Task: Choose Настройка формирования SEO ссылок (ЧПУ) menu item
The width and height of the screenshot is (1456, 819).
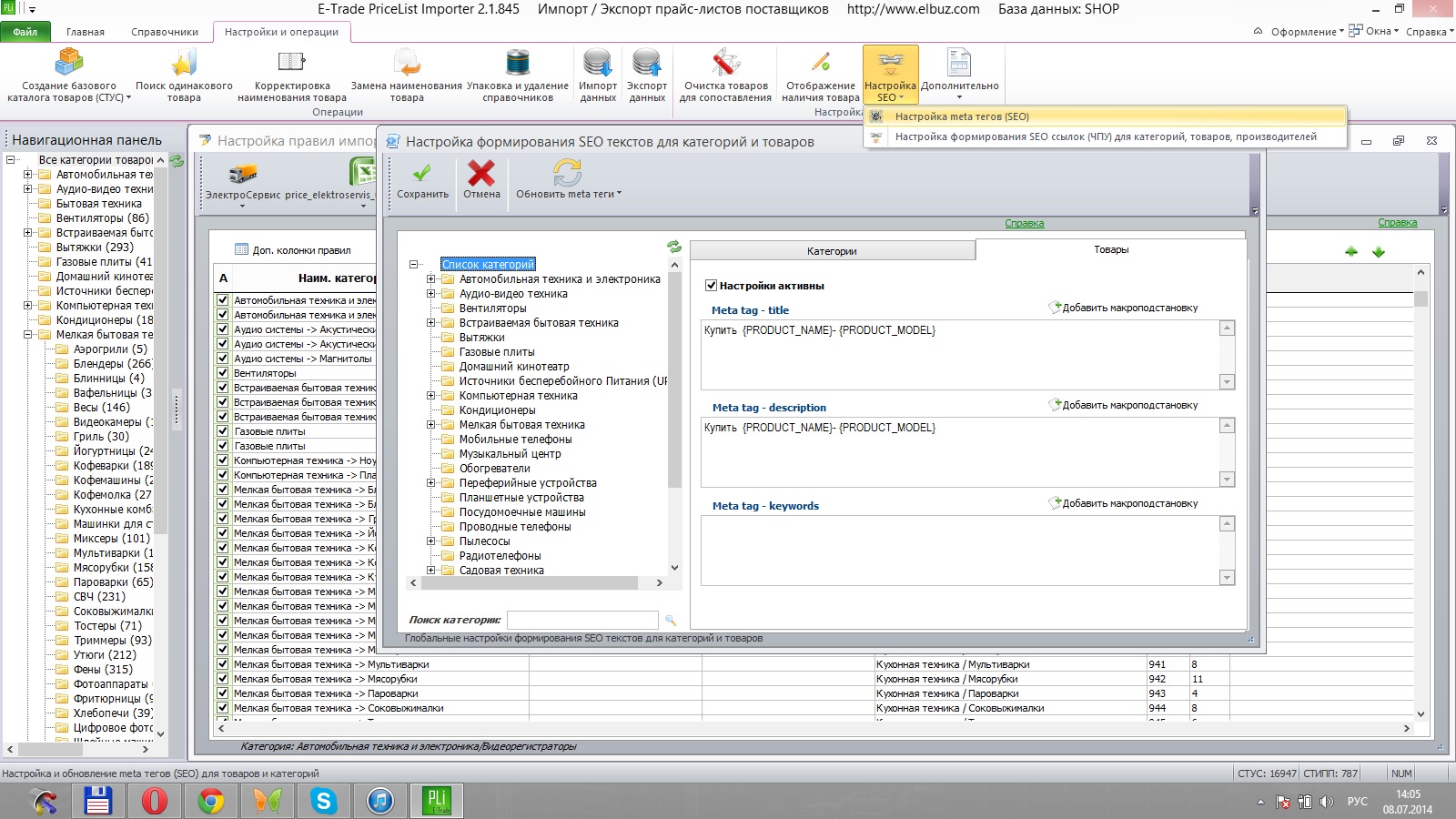Action: 1105,136
